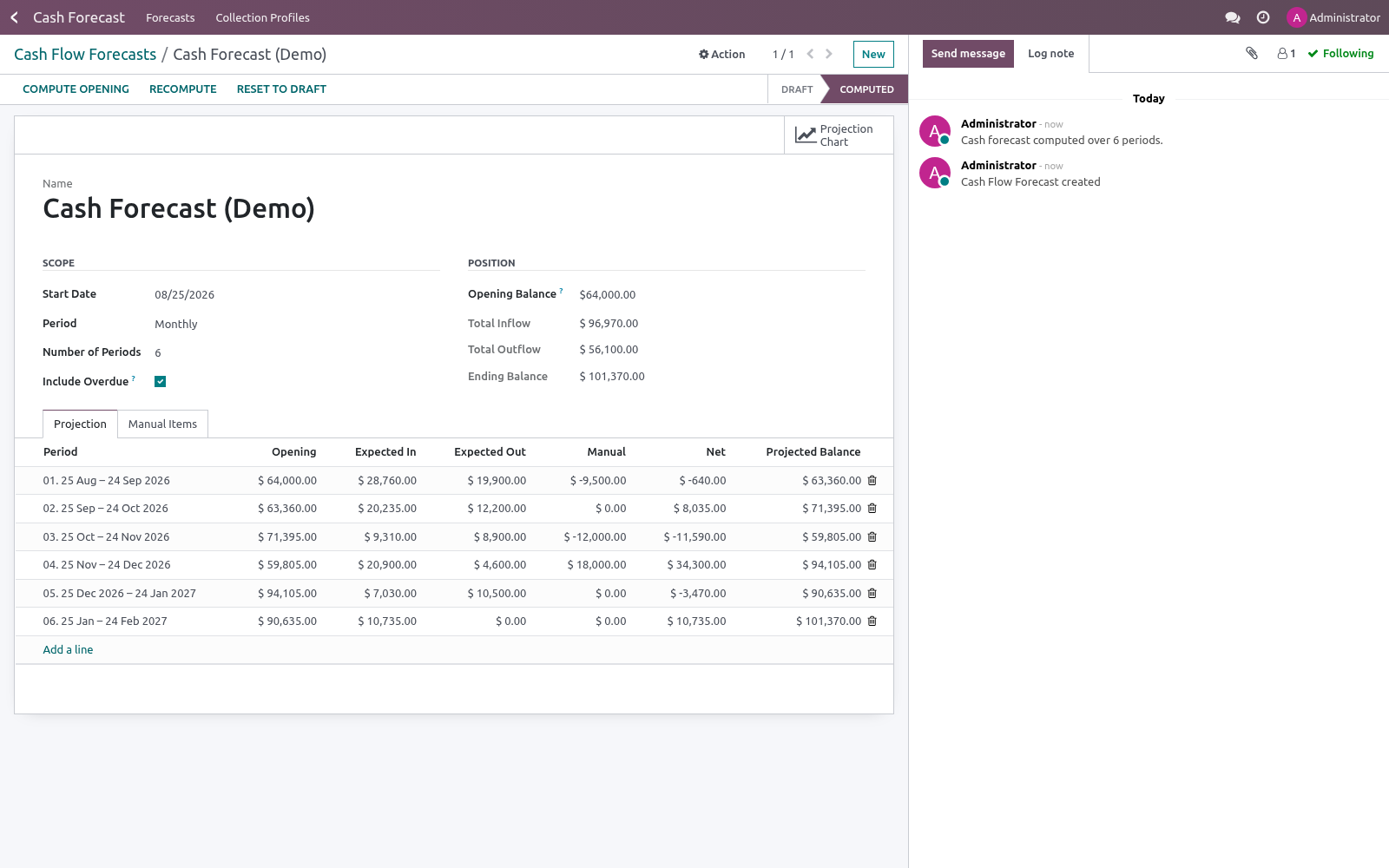Click Add a line link

tap(68, 650)
